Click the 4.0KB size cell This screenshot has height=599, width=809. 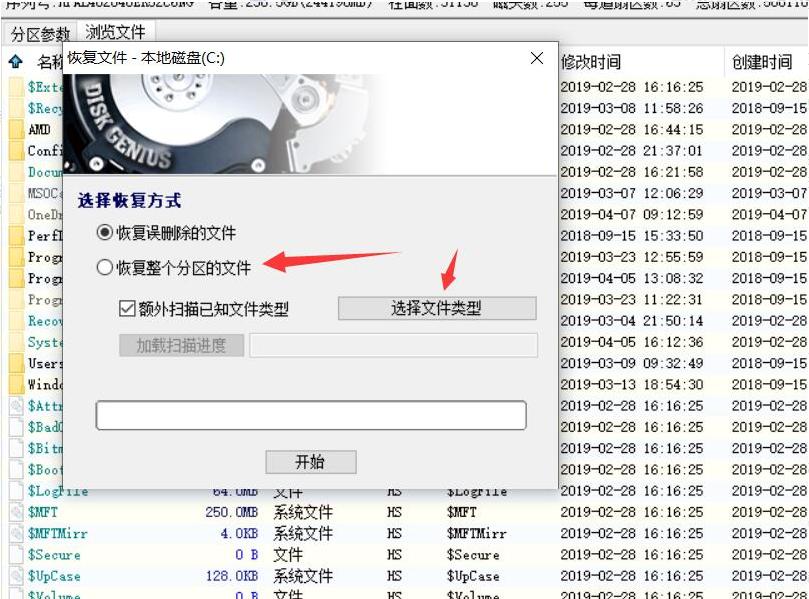(239, 533)
